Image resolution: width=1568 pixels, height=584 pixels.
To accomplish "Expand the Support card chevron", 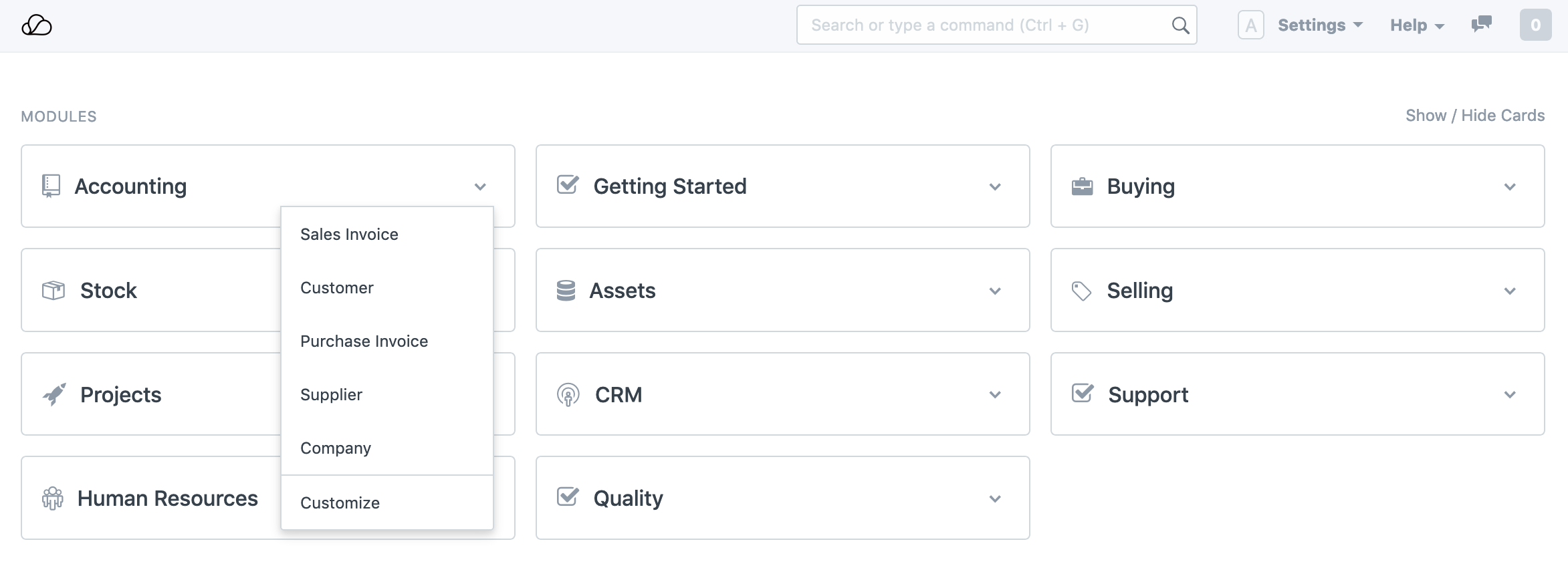I will tap(1510, 395).
